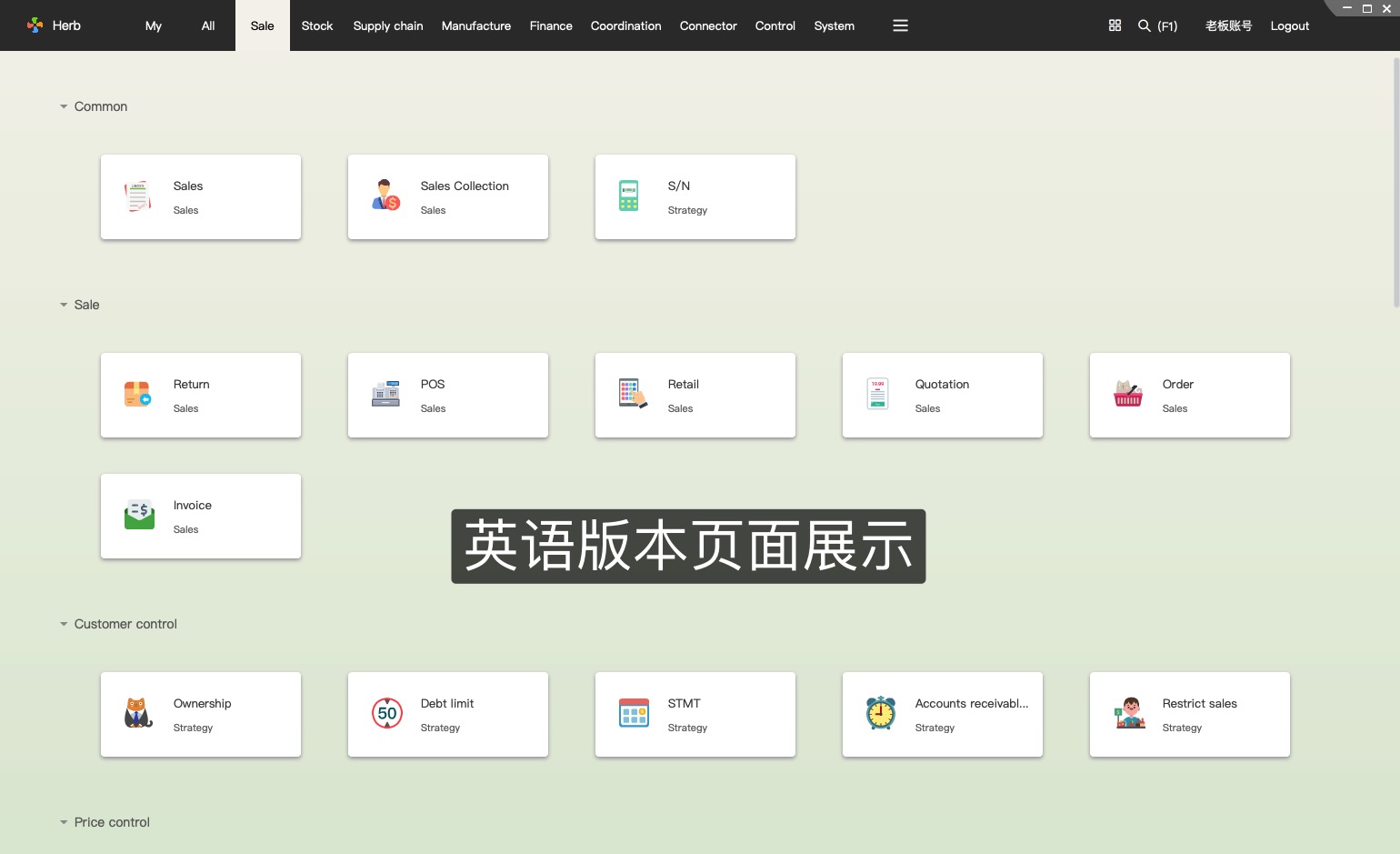The height and width of the screenshot is (854, 1400).
Task: Collapse the Customer control section
Action: point(64,624)
